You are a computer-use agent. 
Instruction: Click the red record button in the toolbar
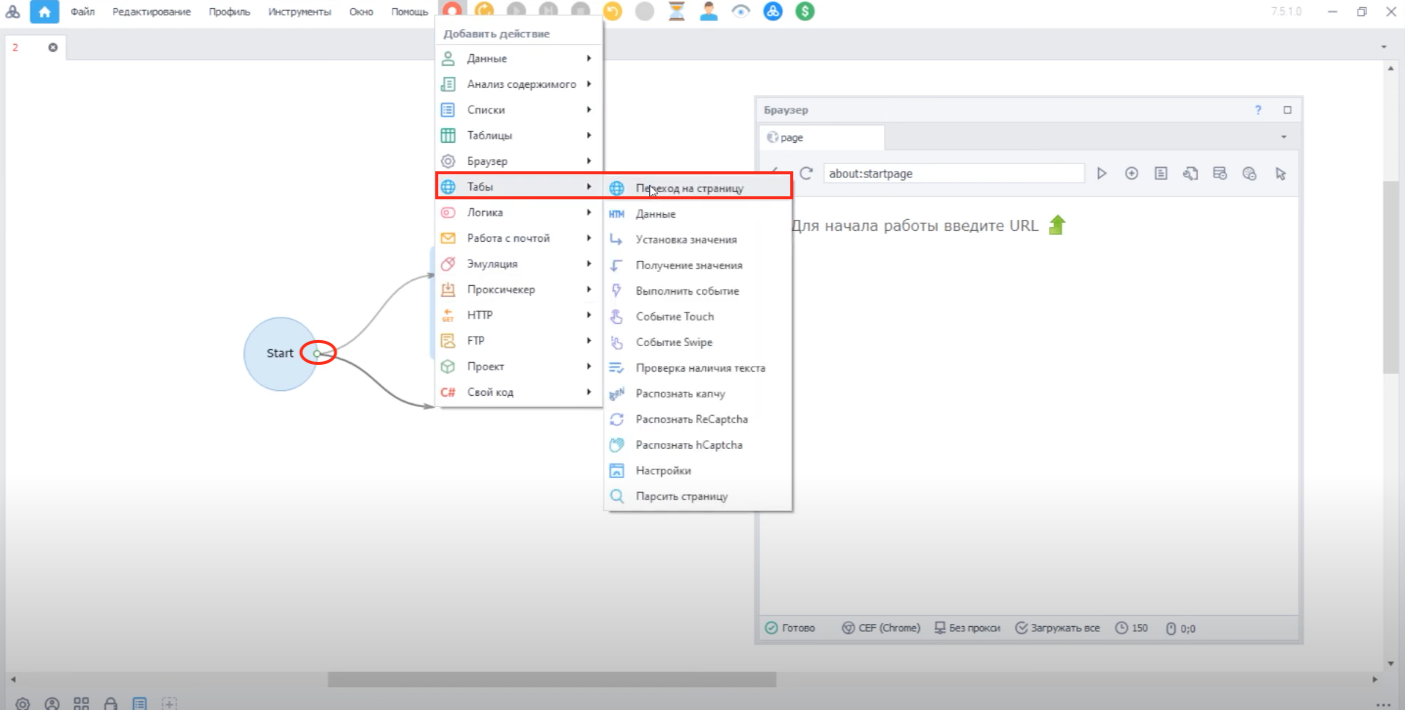click(452, 12)
